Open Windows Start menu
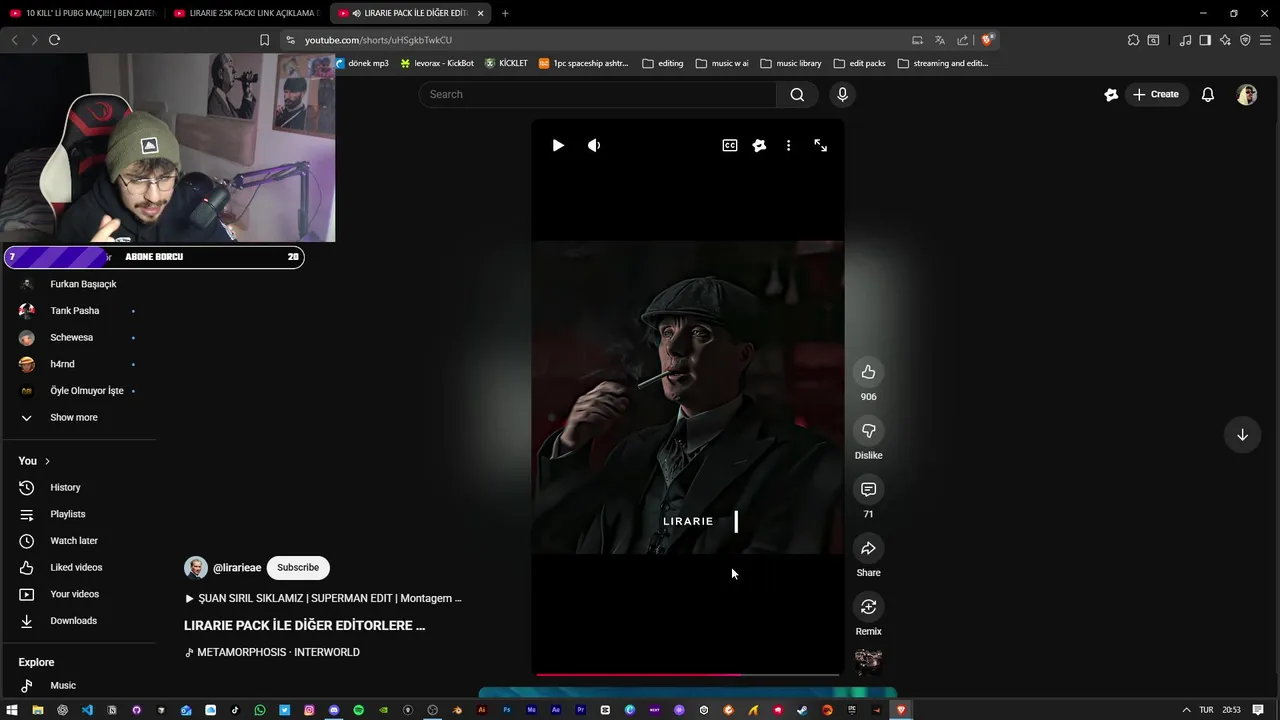Viewport: 1280px width, 720px height. click(12, 710)
